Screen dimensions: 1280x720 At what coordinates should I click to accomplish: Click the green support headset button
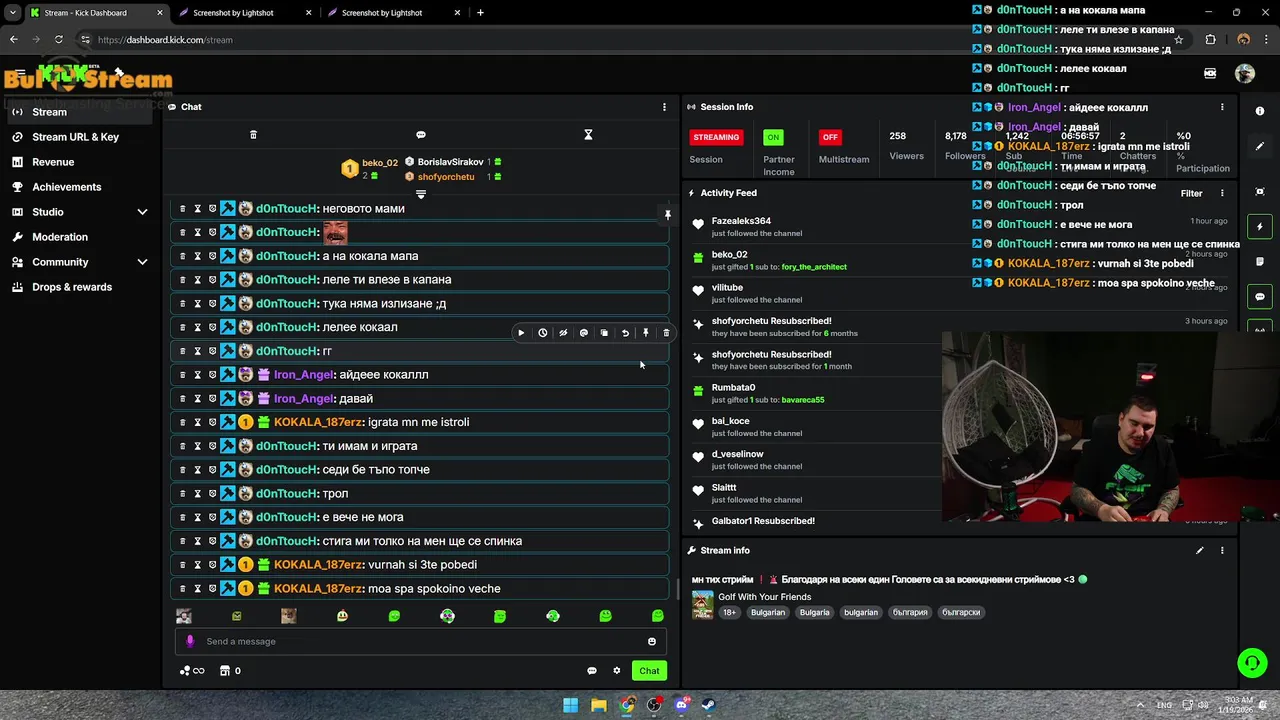(1252, 662)
